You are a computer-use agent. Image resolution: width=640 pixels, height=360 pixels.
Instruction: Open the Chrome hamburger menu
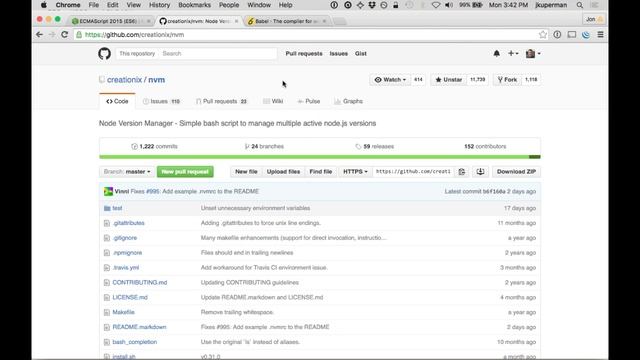(600, 35)
